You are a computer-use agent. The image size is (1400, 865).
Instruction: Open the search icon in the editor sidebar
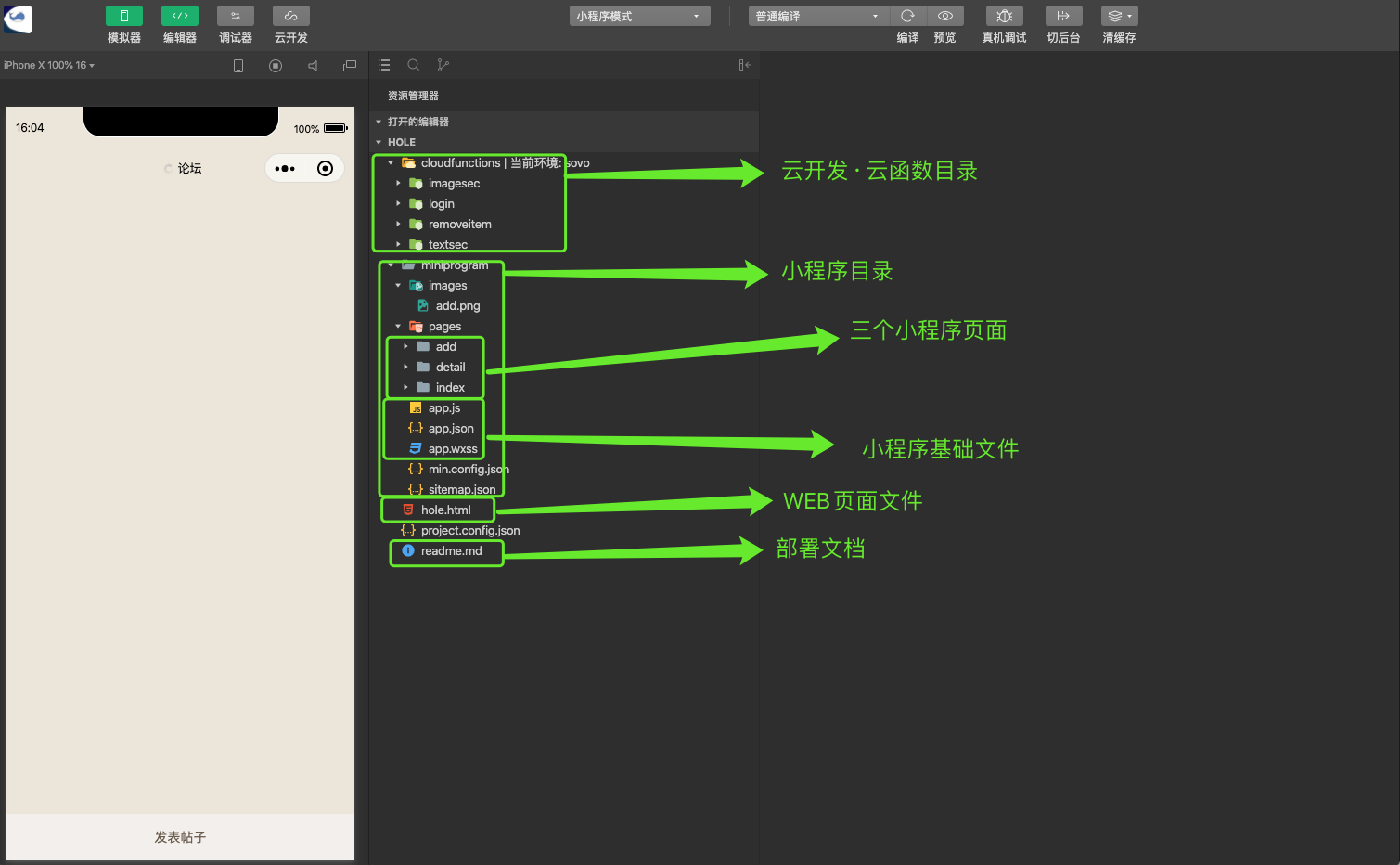coord(414,65)
